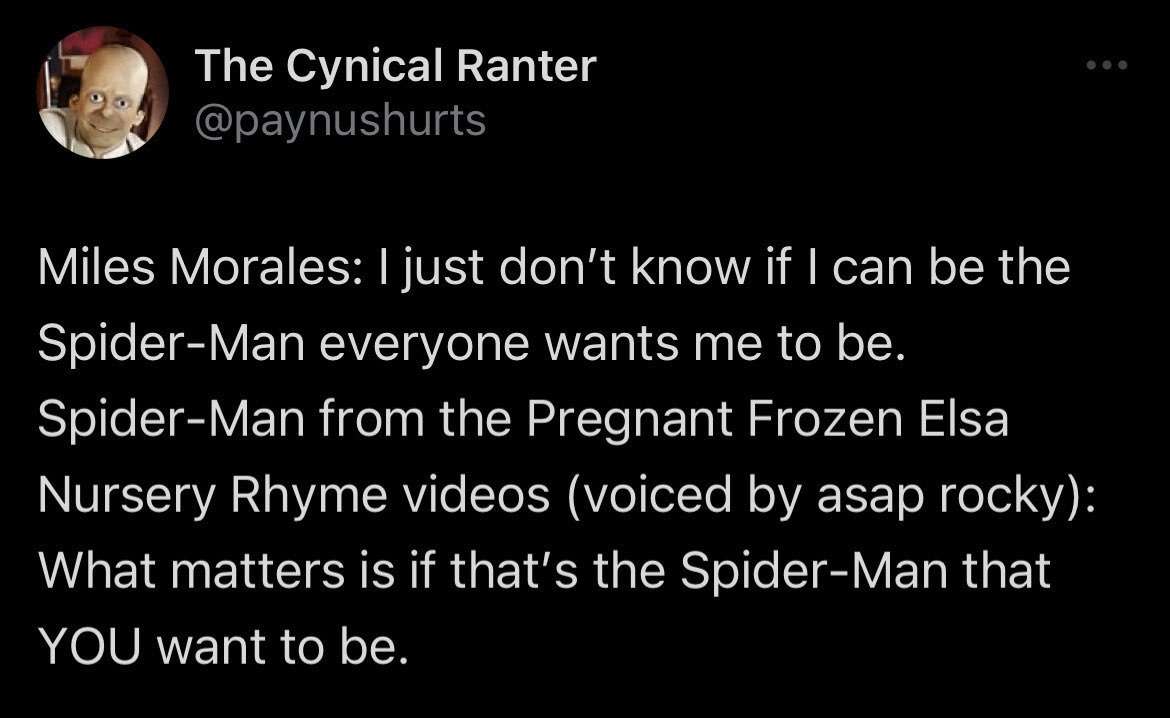Viewport: 1170px width, 718px height.
Task: Open The Cynical Ranter's profile avatar
Action: pyautogui.click(x=102, y=93)
